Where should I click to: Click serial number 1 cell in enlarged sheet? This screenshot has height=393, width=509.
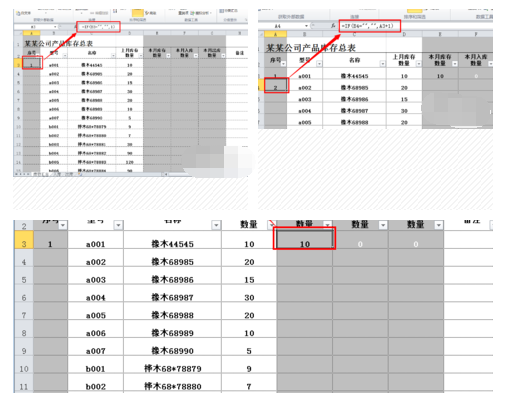click(50, 240)
